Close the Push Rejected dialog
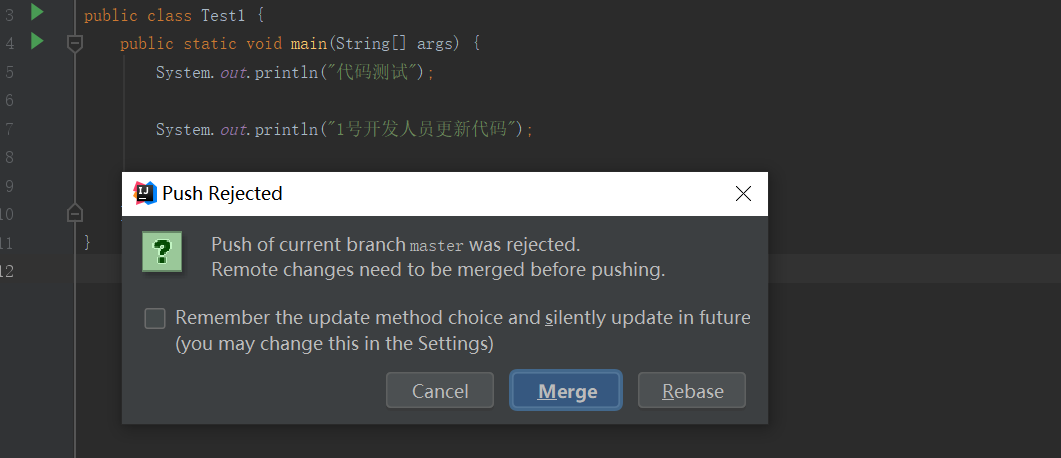The image size is (1061, 458). [743, 194]
